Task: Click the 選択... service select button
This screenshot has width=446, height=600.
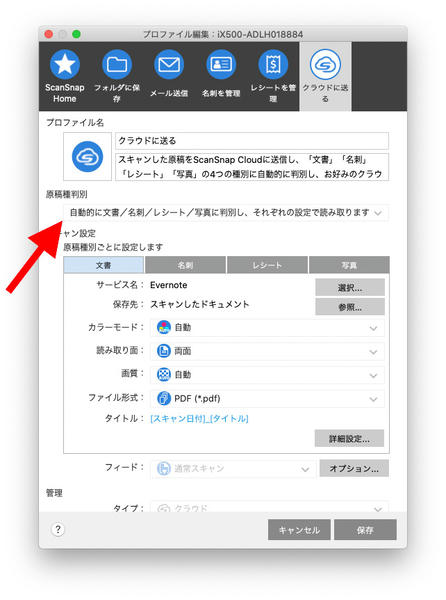Action: pyautogui.click(x=350, y=287)
